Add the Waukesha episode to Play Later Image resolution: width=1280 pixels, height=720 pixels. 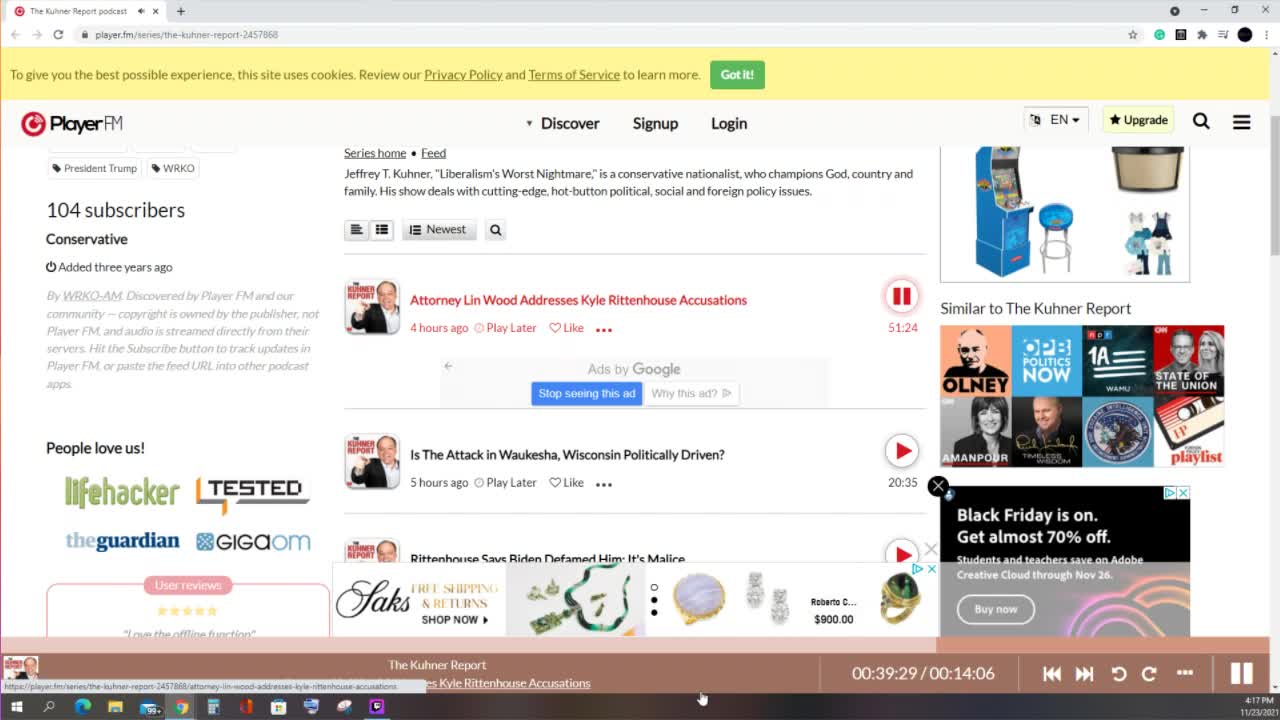pos(505,483)
